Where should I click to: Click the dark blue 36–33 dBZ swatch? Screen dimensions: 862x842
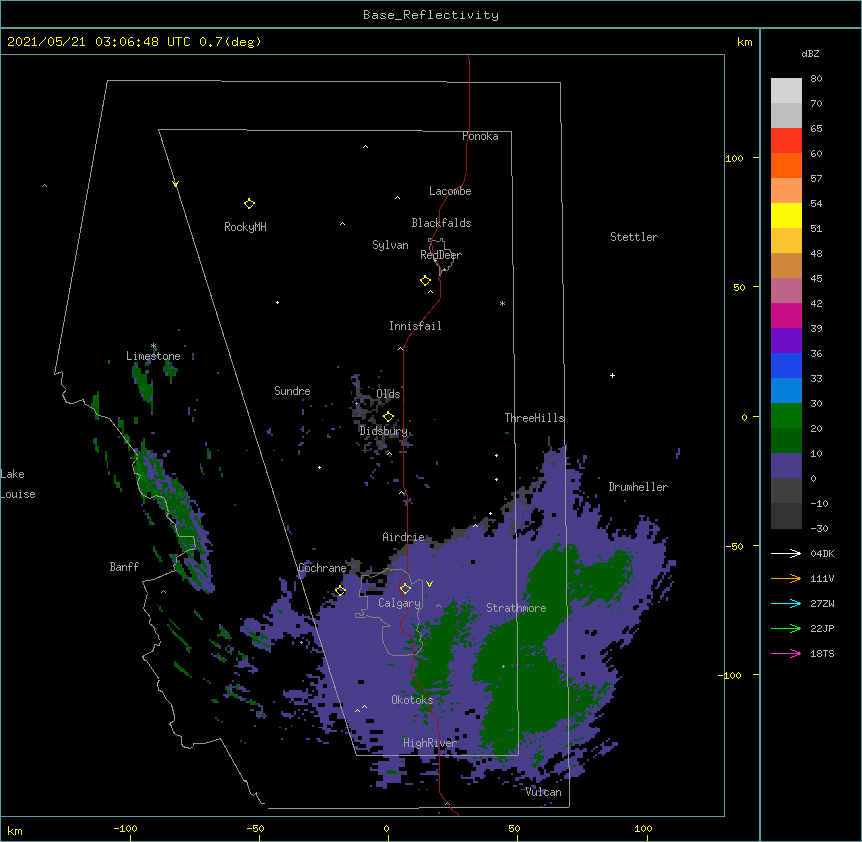[786, 365]
